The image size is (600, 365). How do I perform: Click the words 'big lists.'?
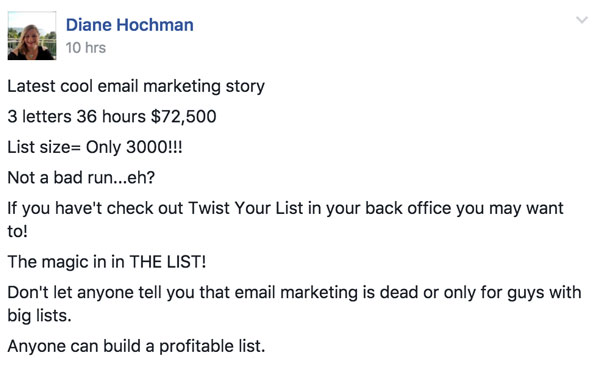coord(39,316)
